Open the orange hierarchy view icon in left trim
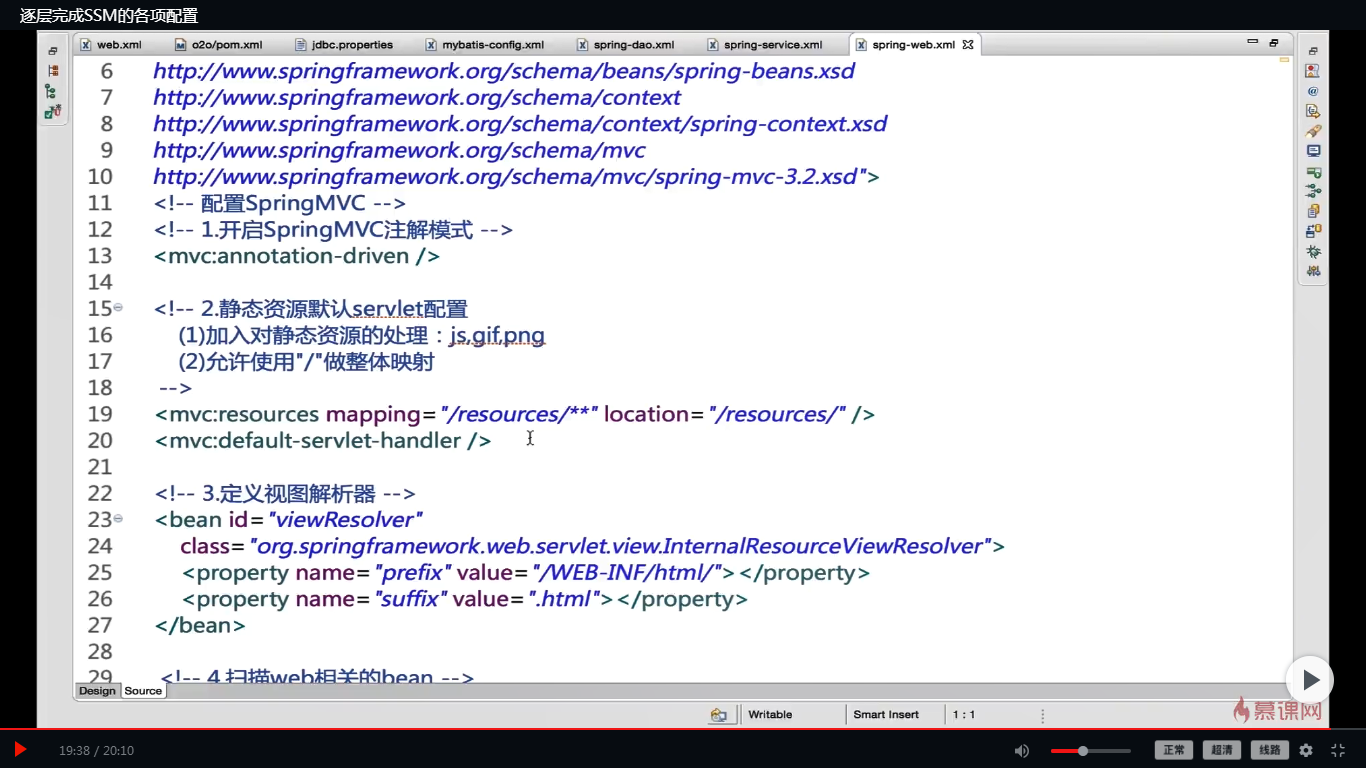 pos(53,71)
